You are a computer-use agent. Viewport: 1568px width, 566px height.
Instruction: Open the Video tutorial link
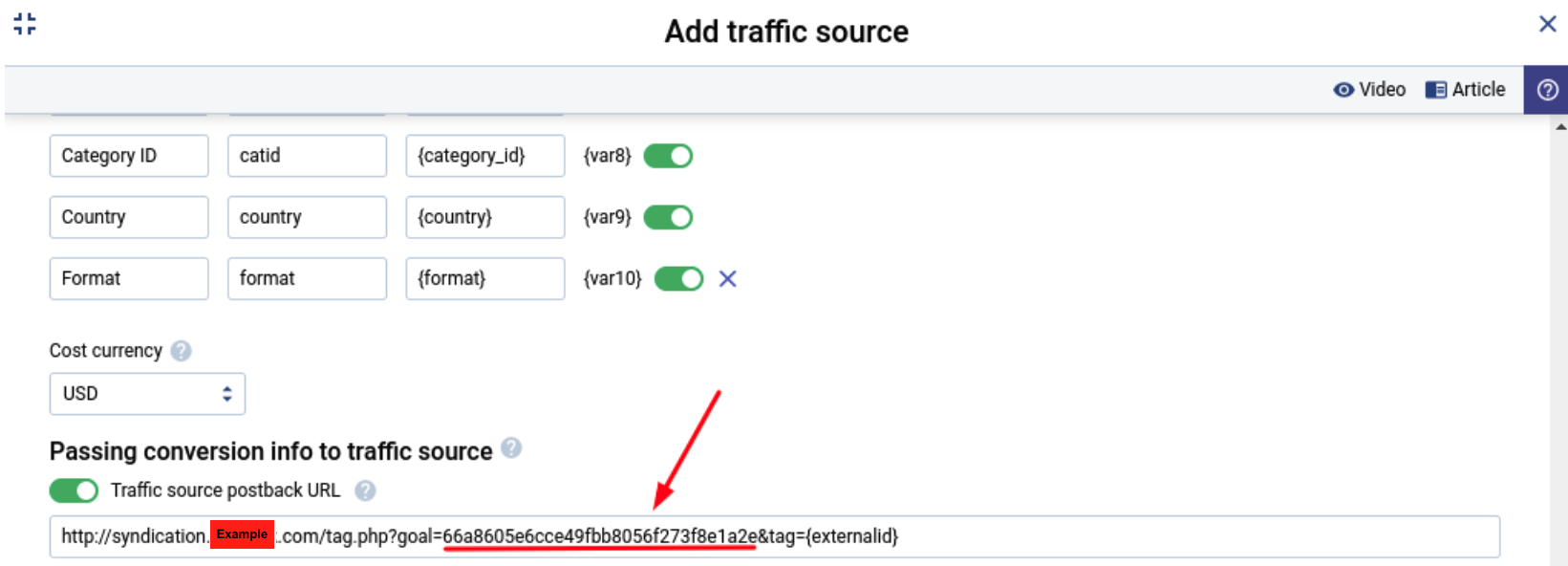pos(1369,90)
